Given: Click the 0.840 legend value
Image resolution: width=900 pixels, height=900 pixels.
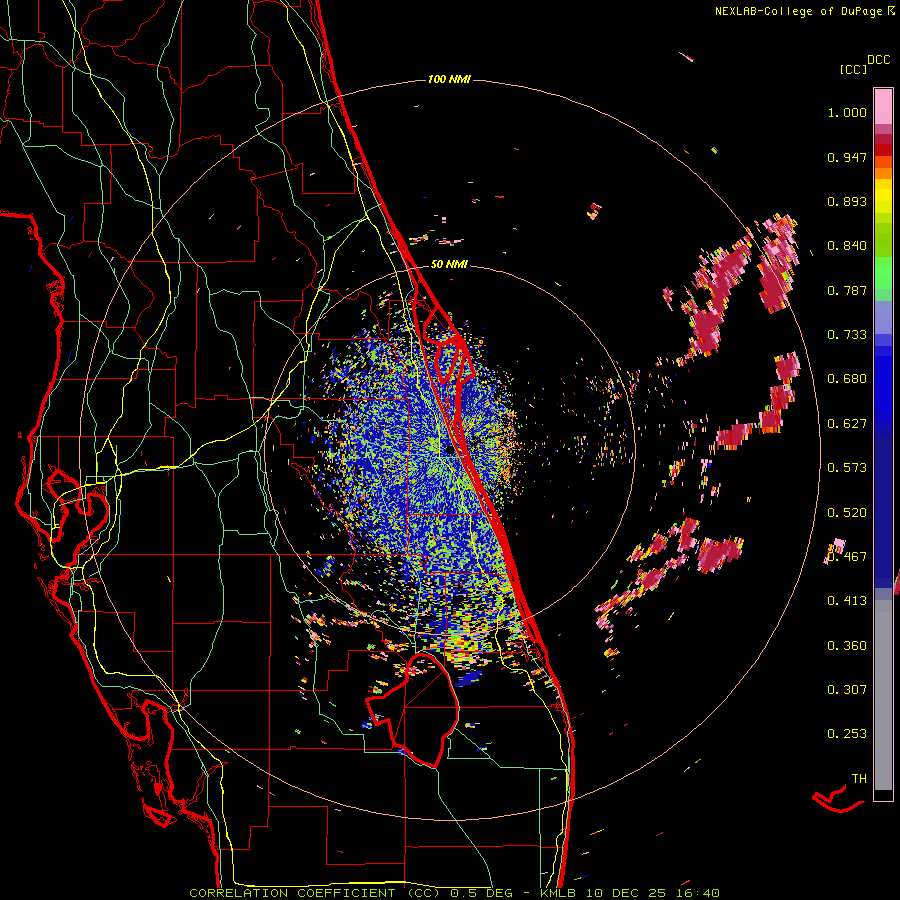Looking at the screenshot, I should (x=847, y=246).
